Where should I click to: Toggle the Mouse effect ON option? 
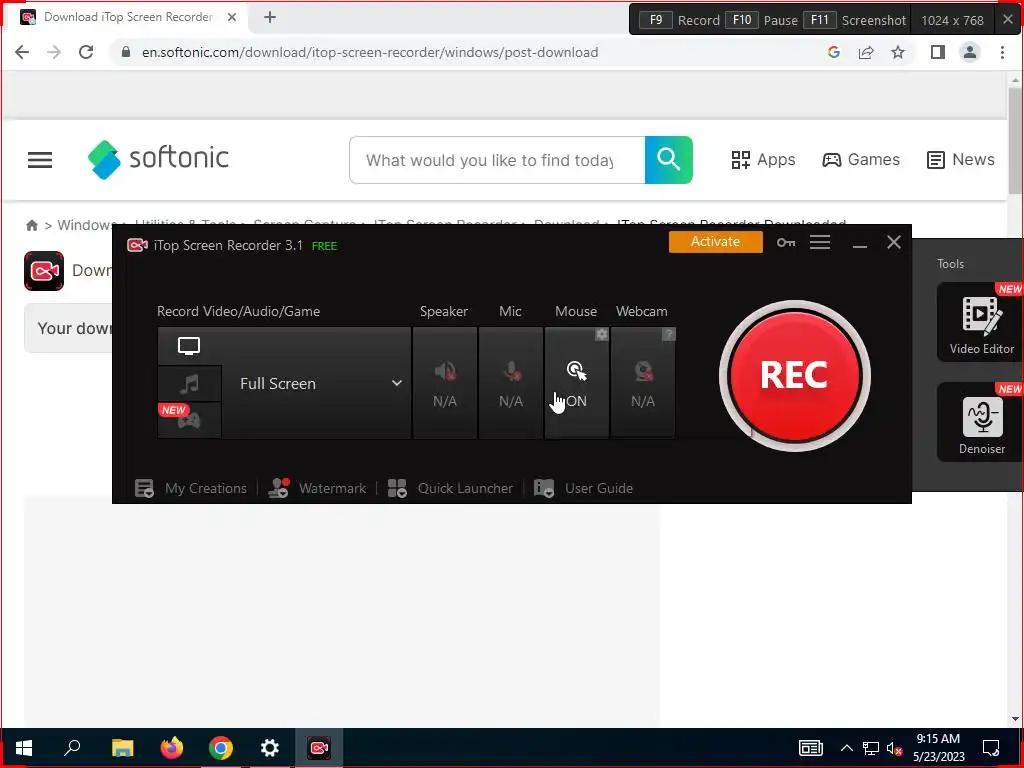tap(577, 383)
